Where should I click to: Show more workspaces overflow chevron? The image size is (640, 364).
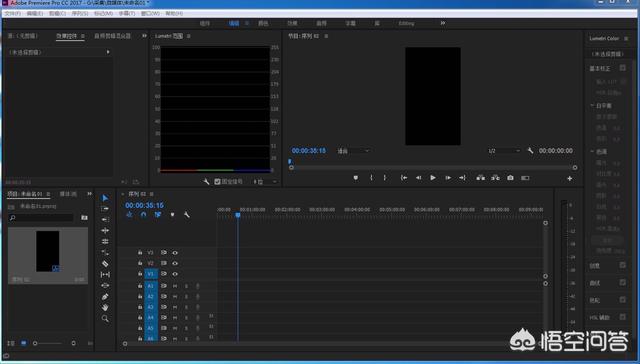pos(443,23)
